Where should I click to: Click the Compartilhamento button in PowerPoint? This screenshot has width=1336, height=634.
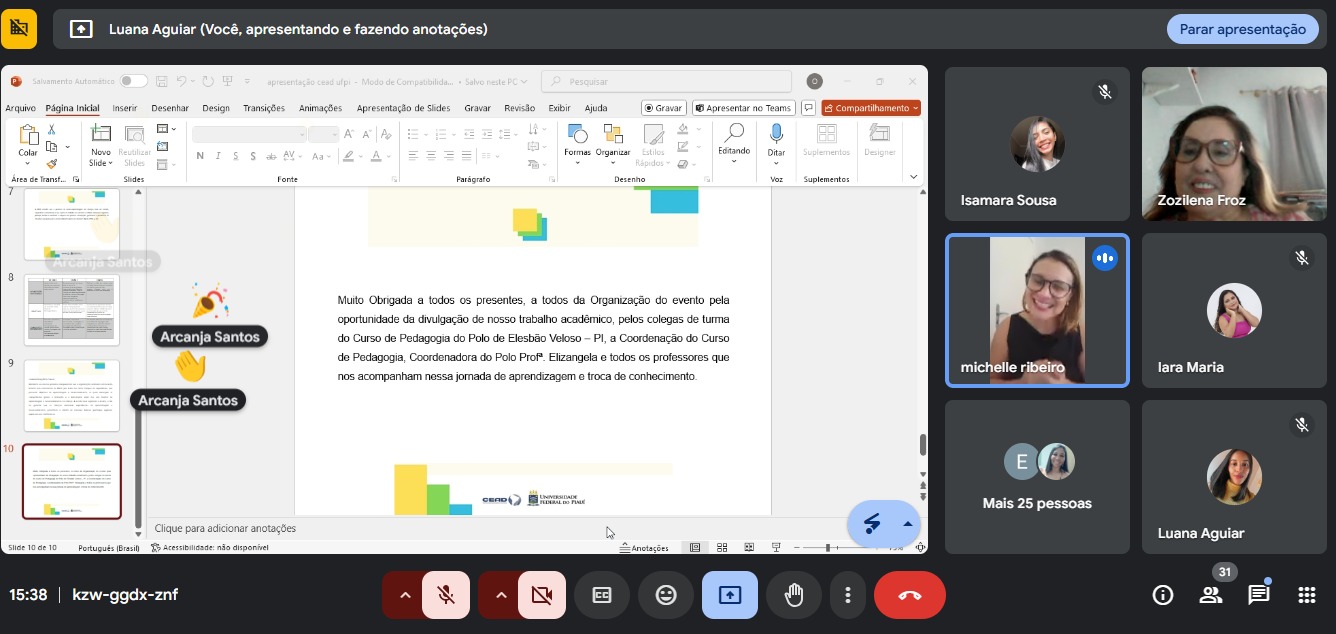pyautogui.click(x=871, y=108)
